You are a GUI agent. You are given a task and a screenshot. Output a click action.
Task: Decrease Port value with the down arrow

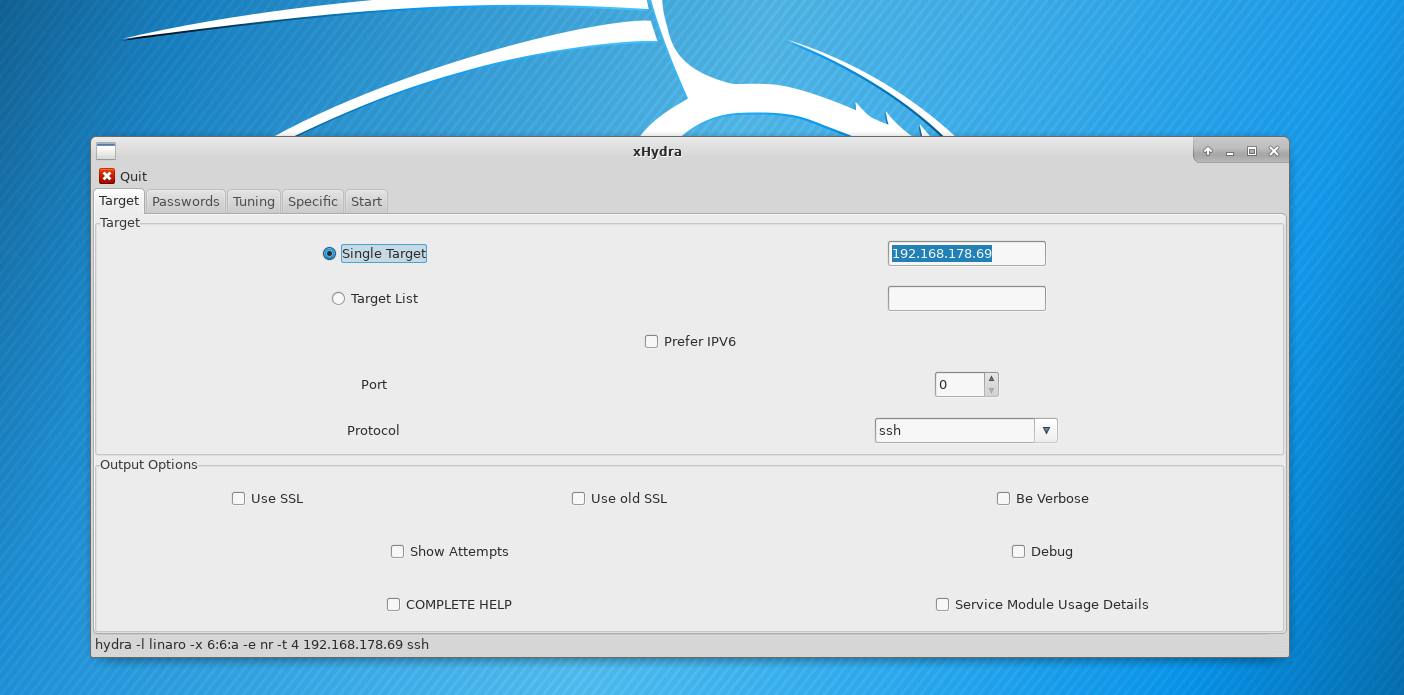click(991, 390)
